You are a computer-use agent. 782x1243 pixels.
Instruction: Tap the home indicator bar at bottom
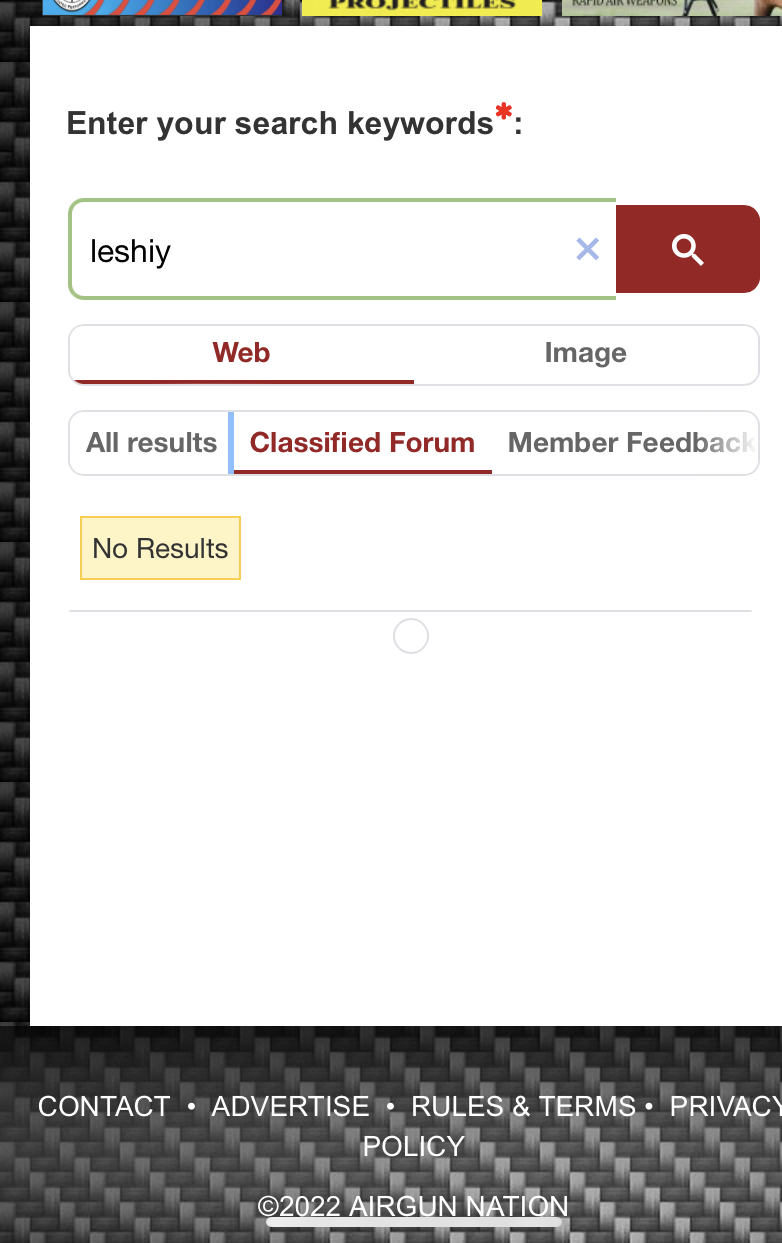tap(413, 1222)
